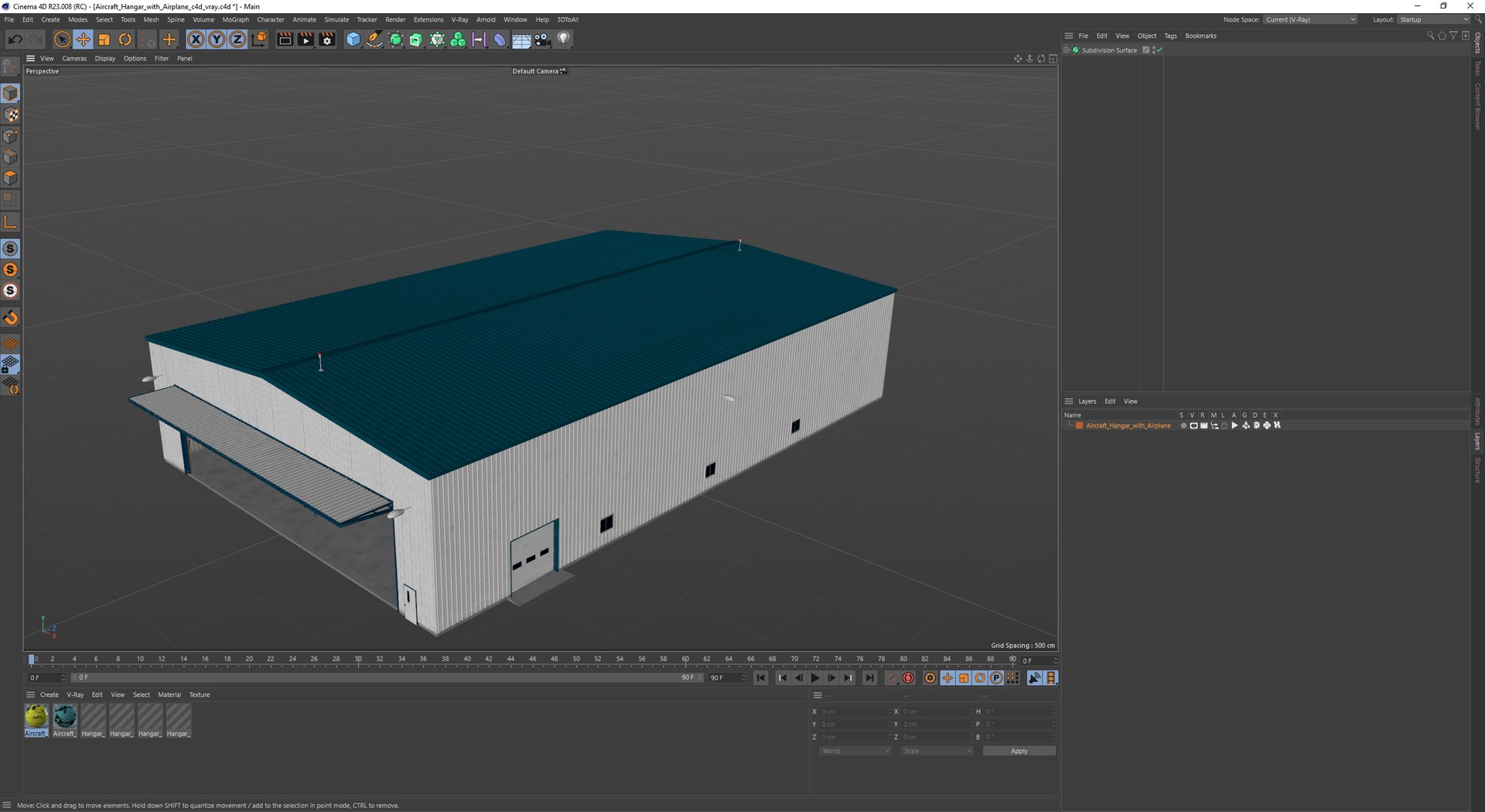This screenshot has height=812, width=1485.
Task: Toggle layer animation play icon
Action: click(1234, 426)
